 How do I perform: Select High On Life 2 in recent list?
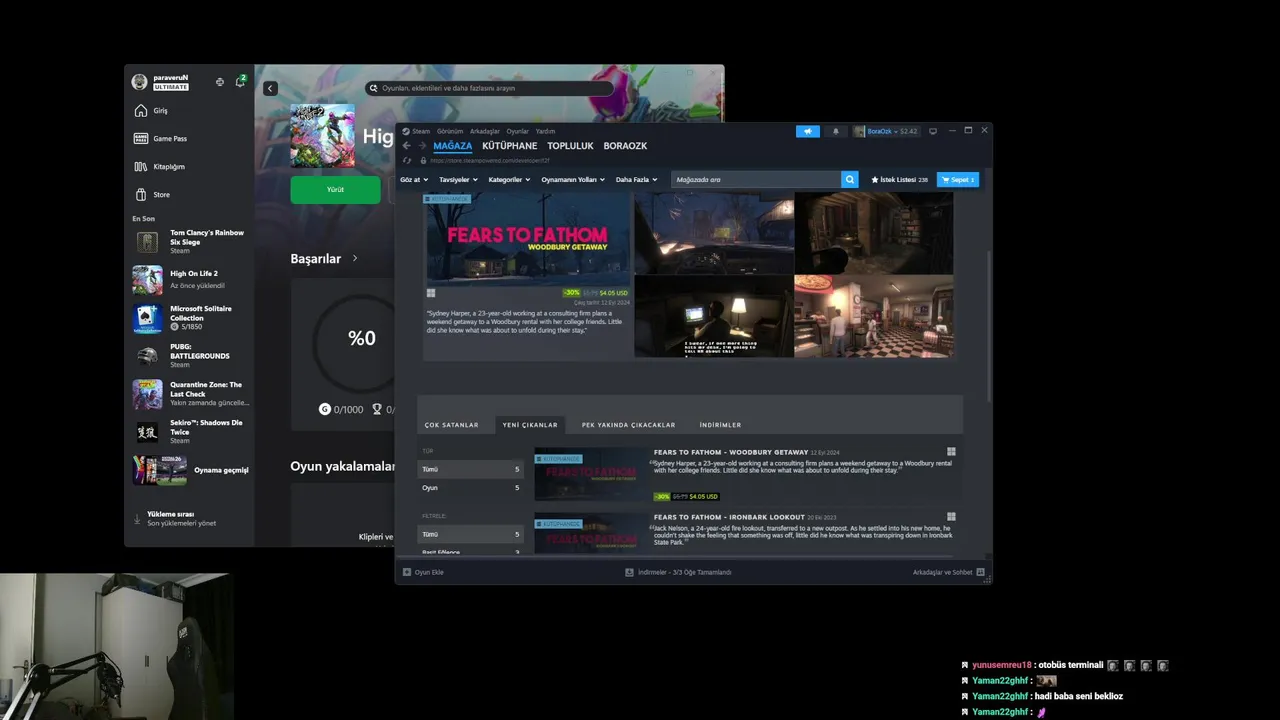pos(190,279)
